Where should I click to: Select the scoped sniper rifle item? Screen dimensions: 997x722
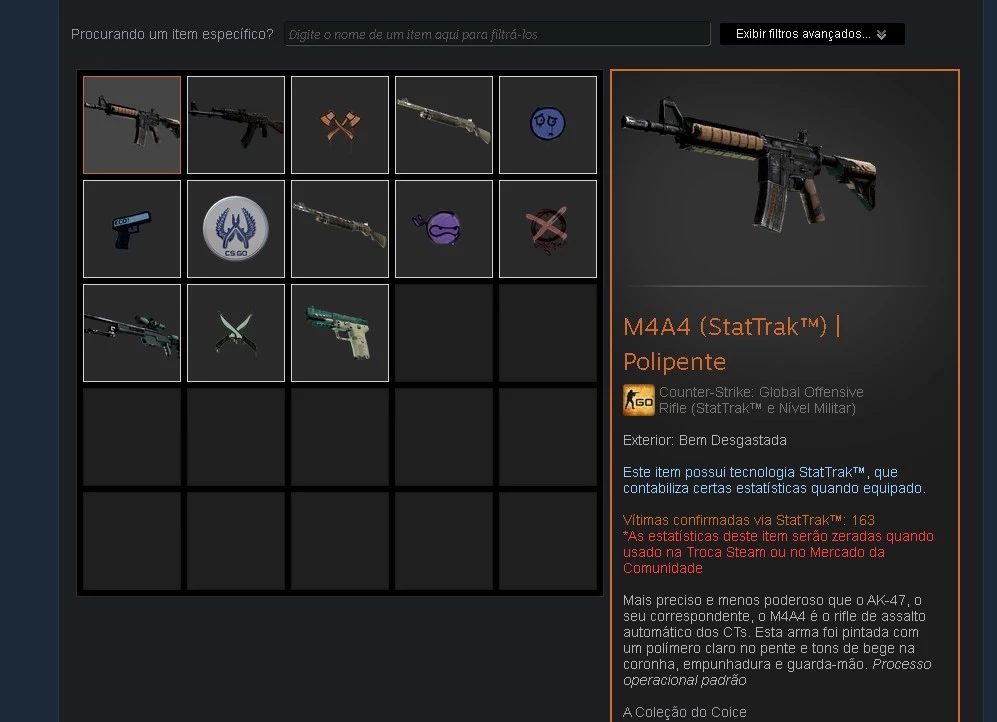[132, 333]
